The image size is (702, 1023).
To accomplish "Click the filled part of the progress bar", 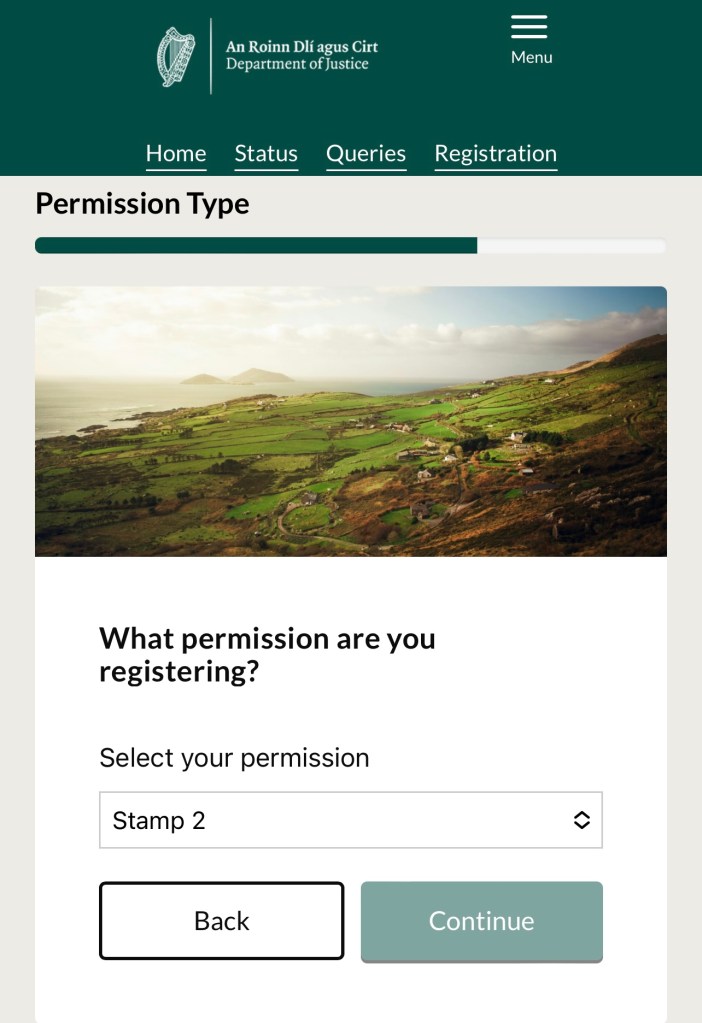I will (255, 246).
